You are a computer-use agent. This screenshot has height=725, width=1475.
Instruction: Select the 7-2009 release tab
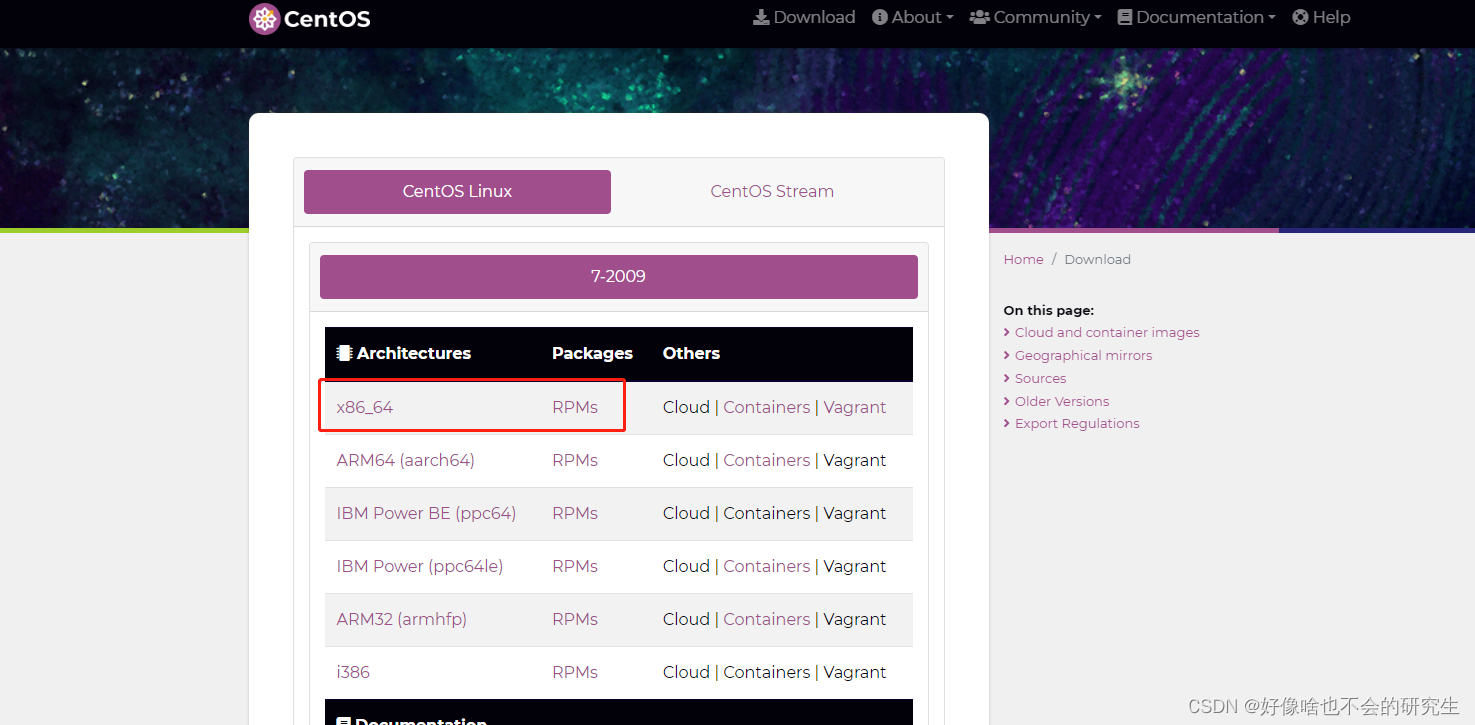click(619, 277)
